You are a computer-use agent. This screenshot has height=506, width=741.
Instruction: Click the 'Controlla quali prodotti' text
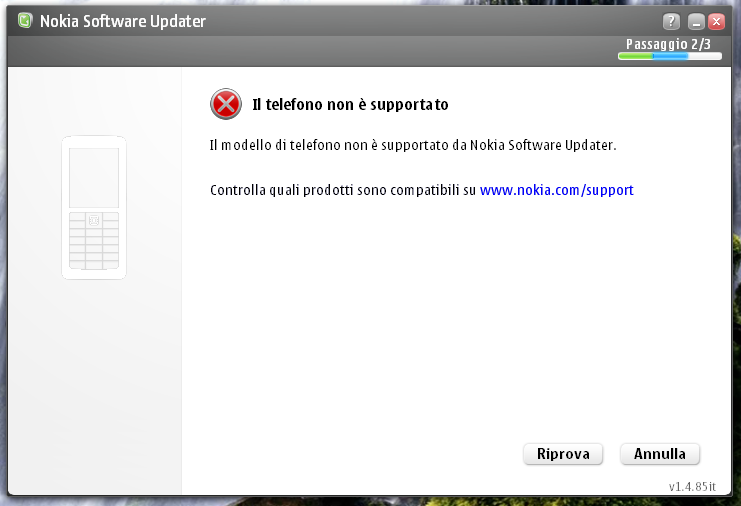343,190
